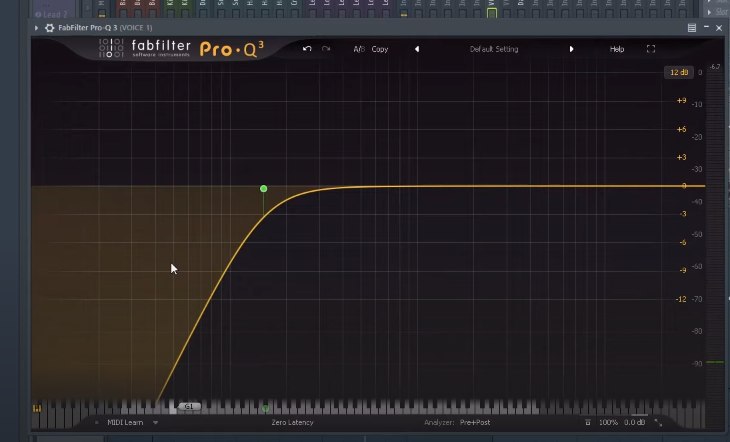The image size is (730, 442).
Task: Click the 100% gain scale value
Action: [x=608, y=422]
